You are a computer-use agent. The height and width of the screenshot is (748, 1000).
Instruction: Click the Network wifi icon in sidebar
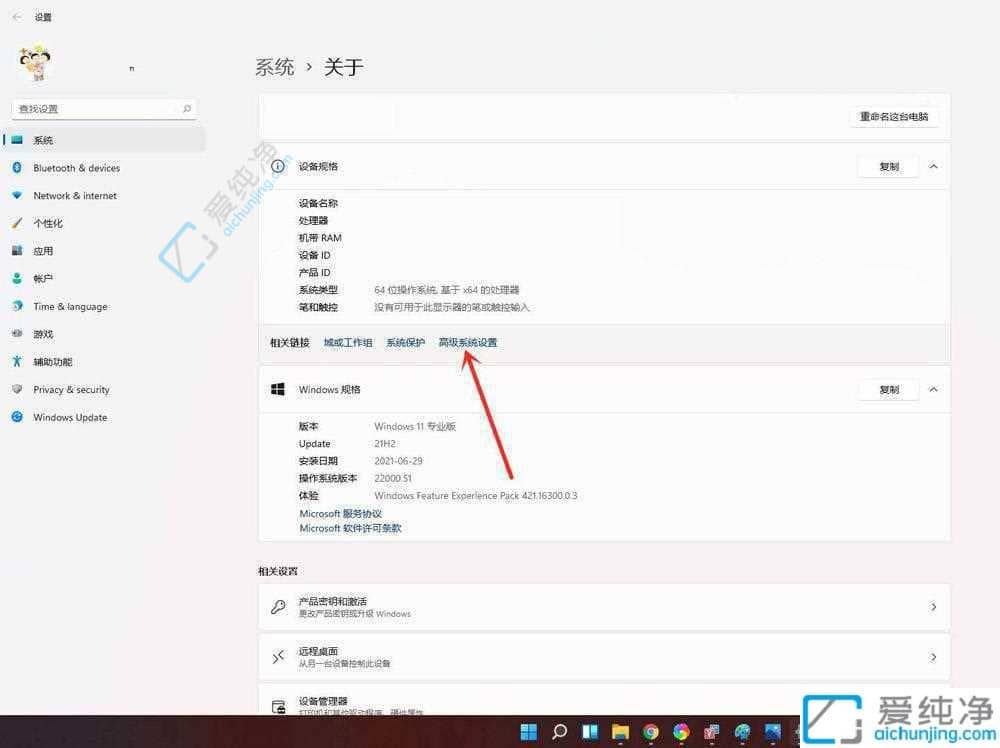(17, 195)
